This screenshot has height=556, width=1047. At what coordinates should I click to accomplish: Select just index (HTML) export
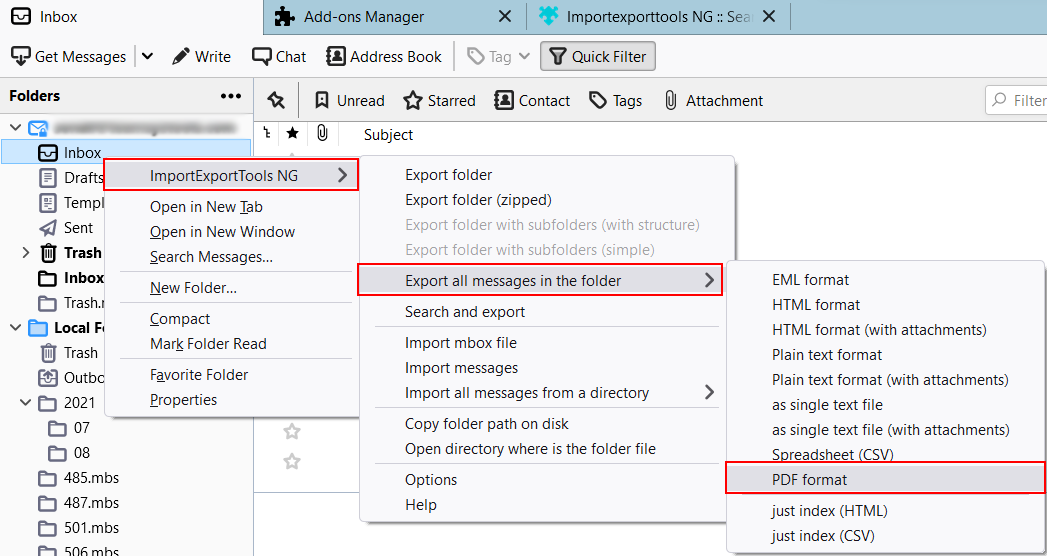(x=829, y=511)
